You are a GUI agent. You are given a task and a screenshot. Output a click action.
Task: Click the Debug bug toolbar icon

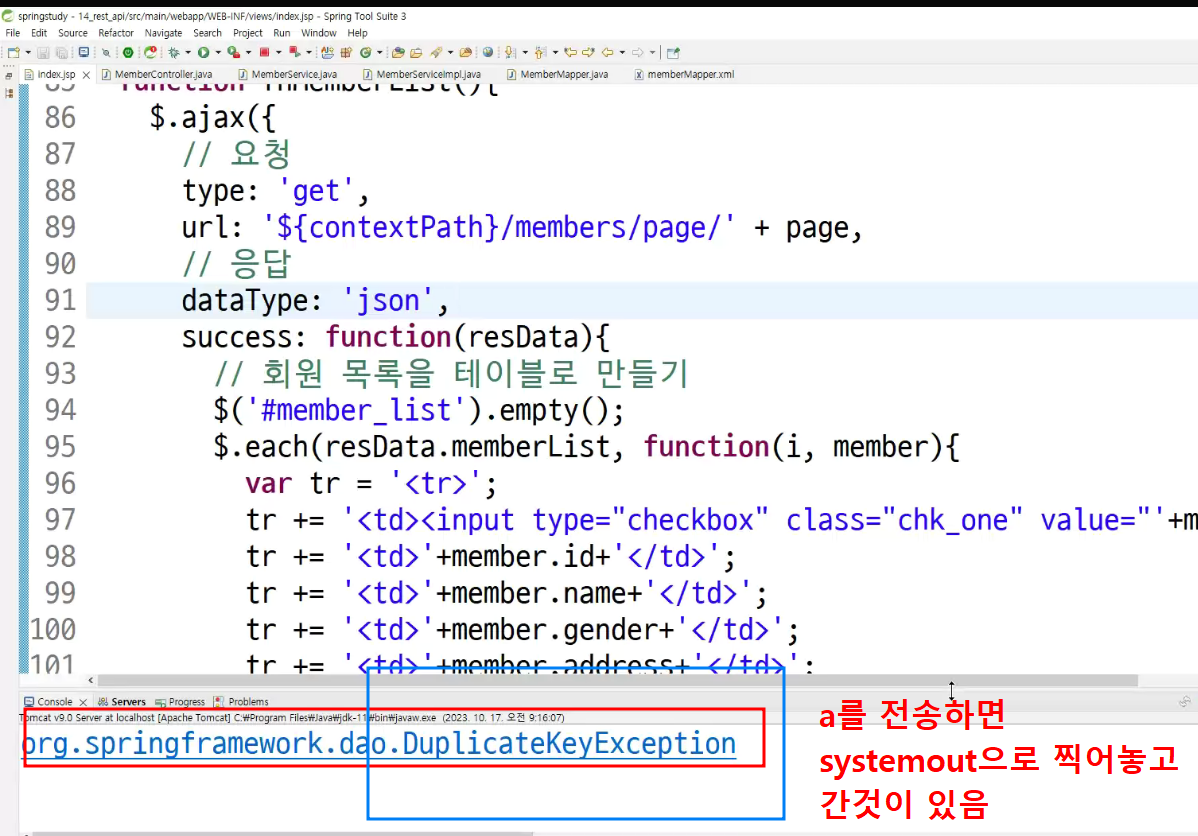173,53
